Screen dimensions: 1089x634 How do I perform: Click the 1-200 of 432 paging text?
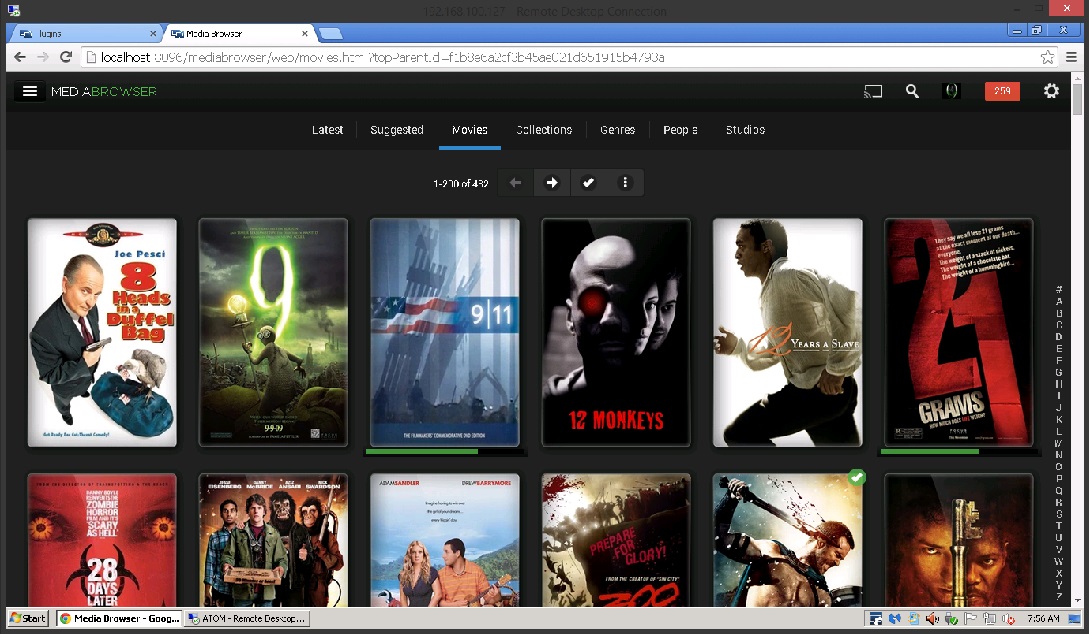[x=460, y=183]
